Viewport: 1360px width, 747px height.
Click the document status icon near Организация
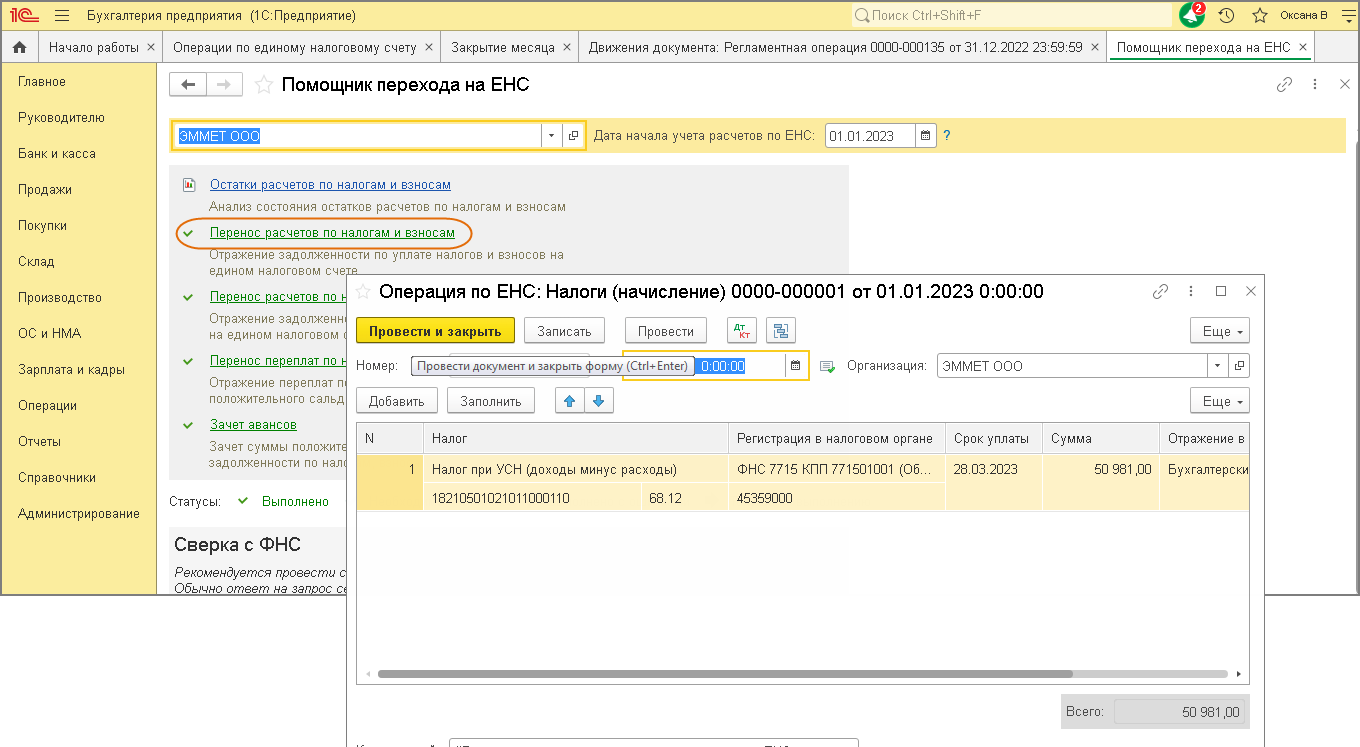(827, 367)
